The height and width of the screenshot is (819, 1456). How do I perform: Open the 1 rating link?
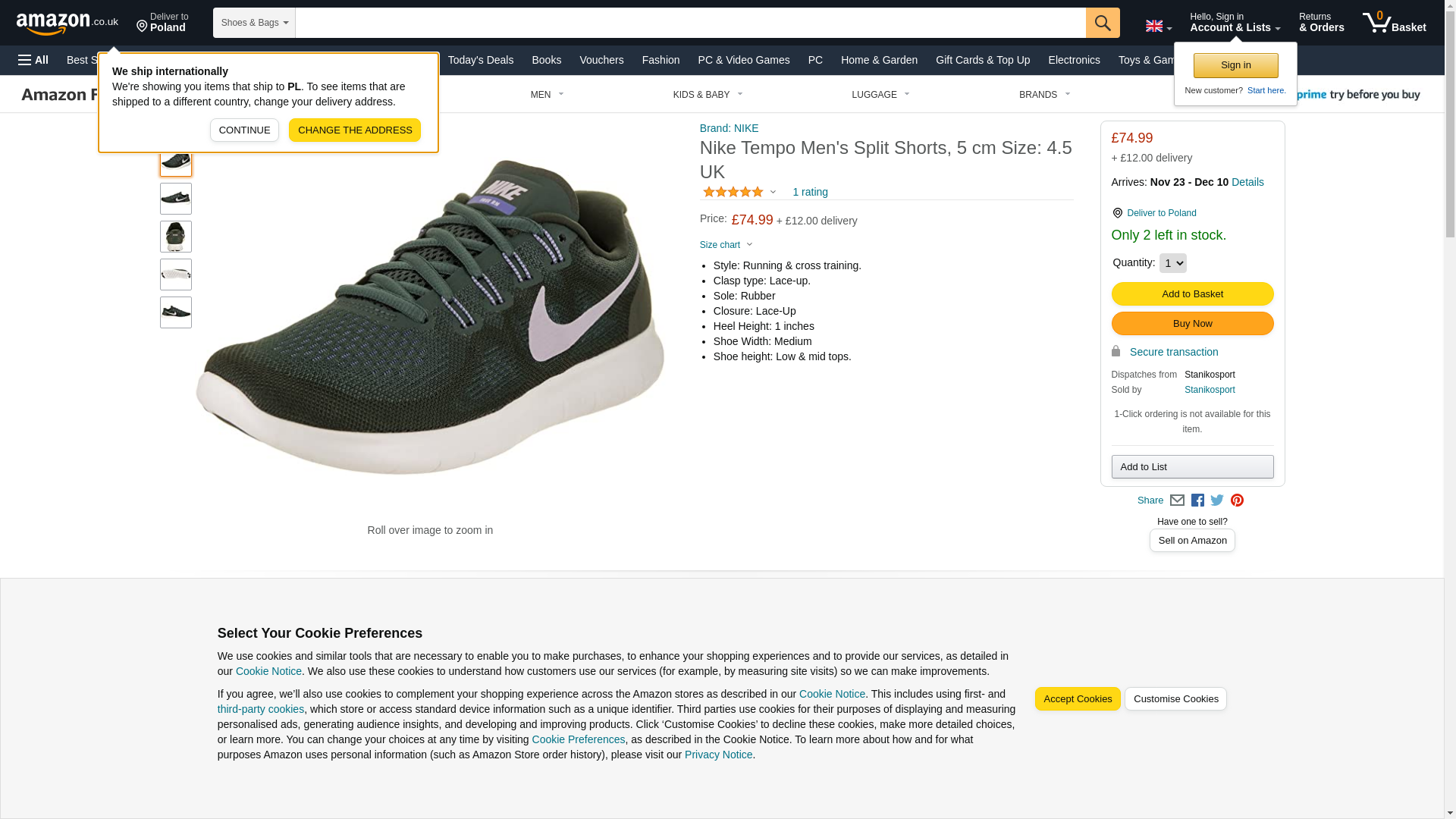(x=810, y=193)
